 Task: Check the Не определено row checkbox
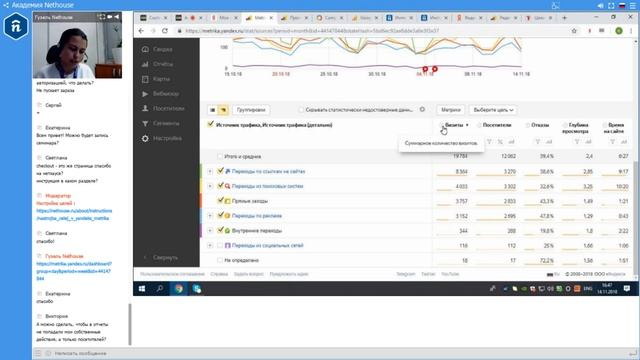[x=220, y=260]
